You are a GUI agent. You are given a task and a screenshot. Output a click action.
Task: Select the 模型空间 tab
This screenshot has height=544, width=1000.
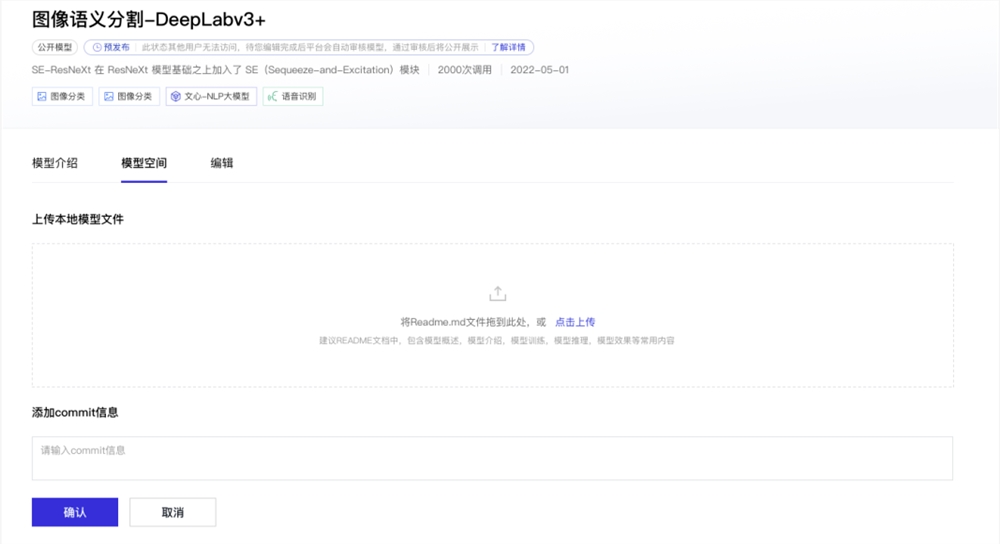(x=144, y=163)
